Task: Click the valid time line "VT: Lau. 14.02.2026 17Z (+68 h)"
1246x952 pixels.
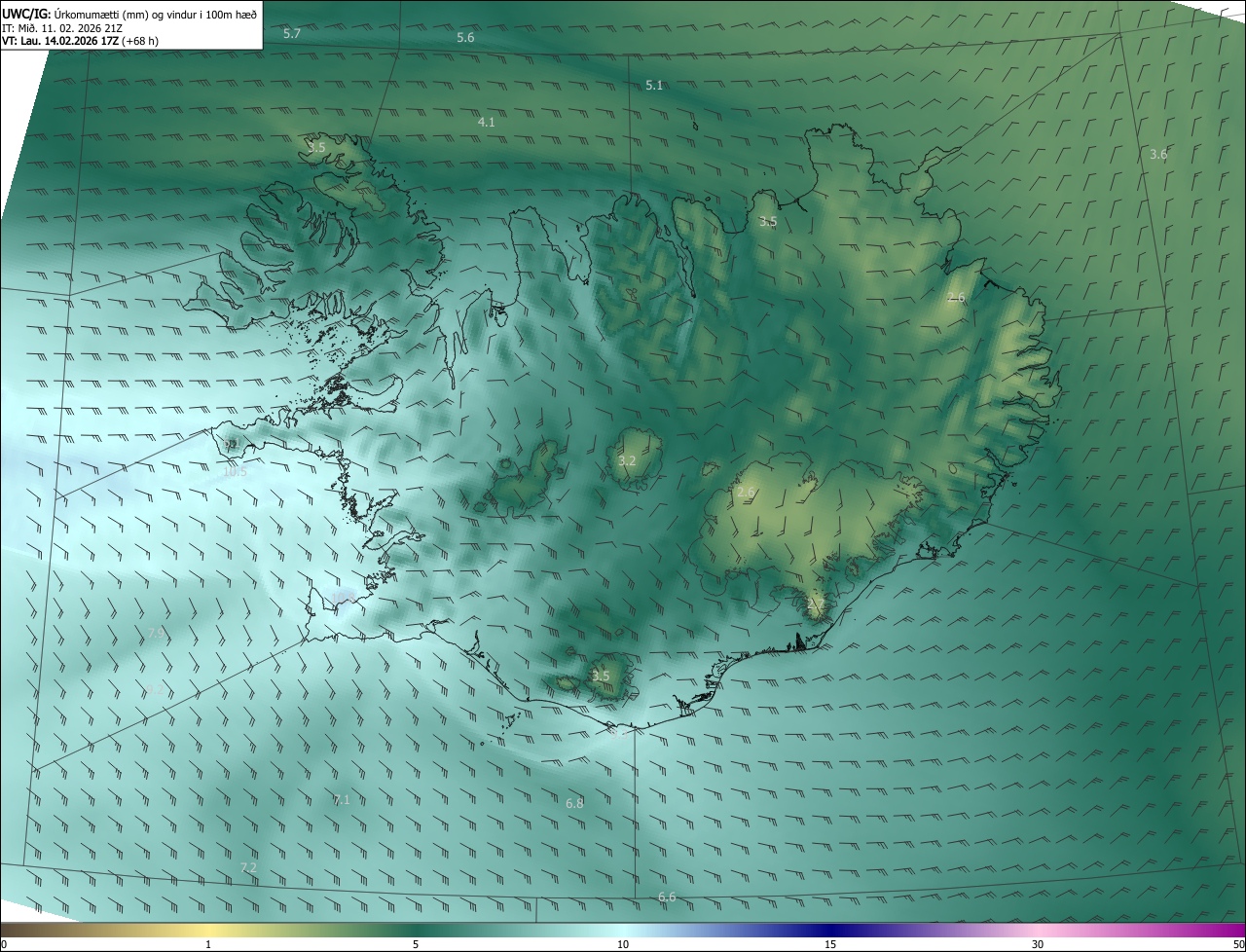Action: pyautogui.click(x=81, y=42)
